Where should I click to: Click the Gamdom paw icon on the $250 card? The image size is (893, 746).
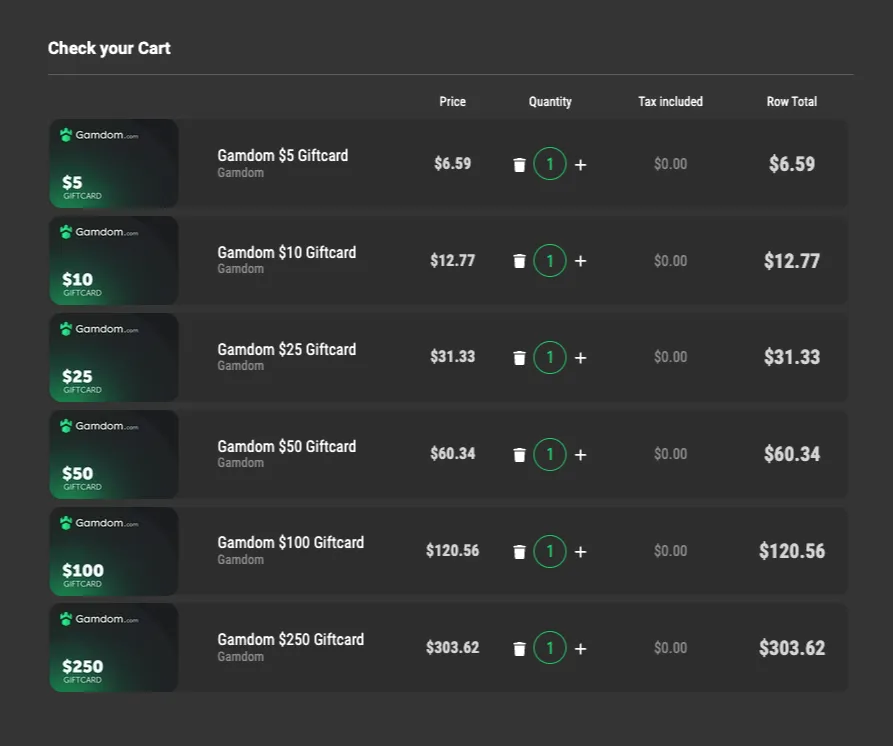[x=66, y=618]
